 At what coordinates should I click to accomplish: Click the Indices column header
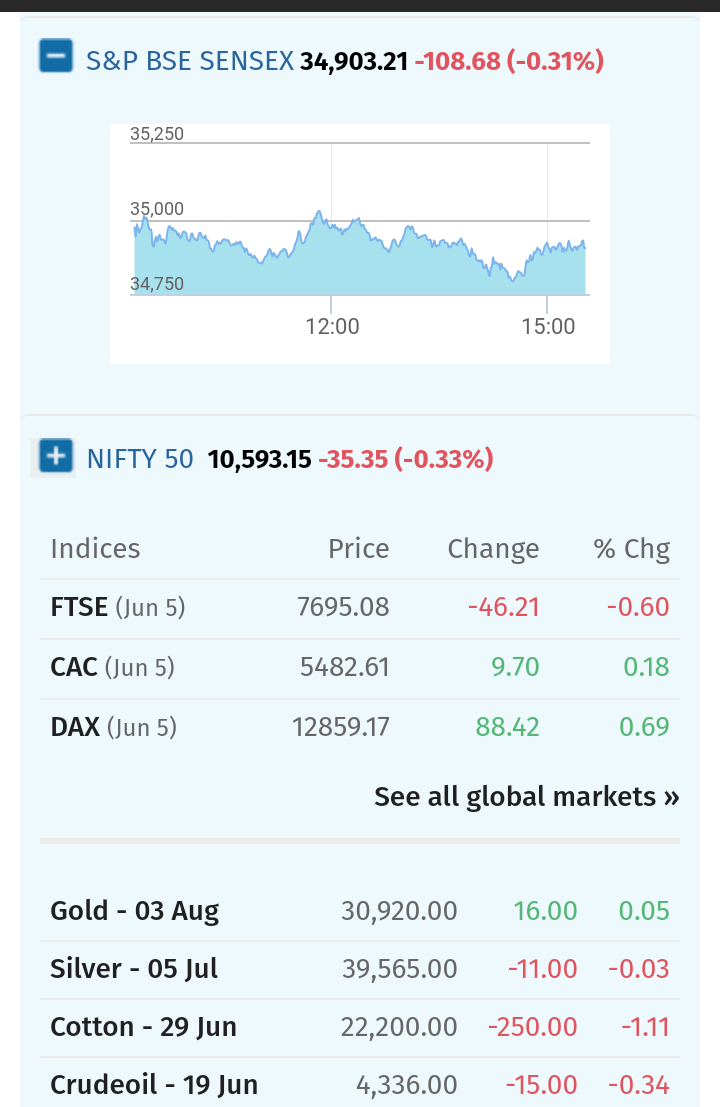pos(95,549)
